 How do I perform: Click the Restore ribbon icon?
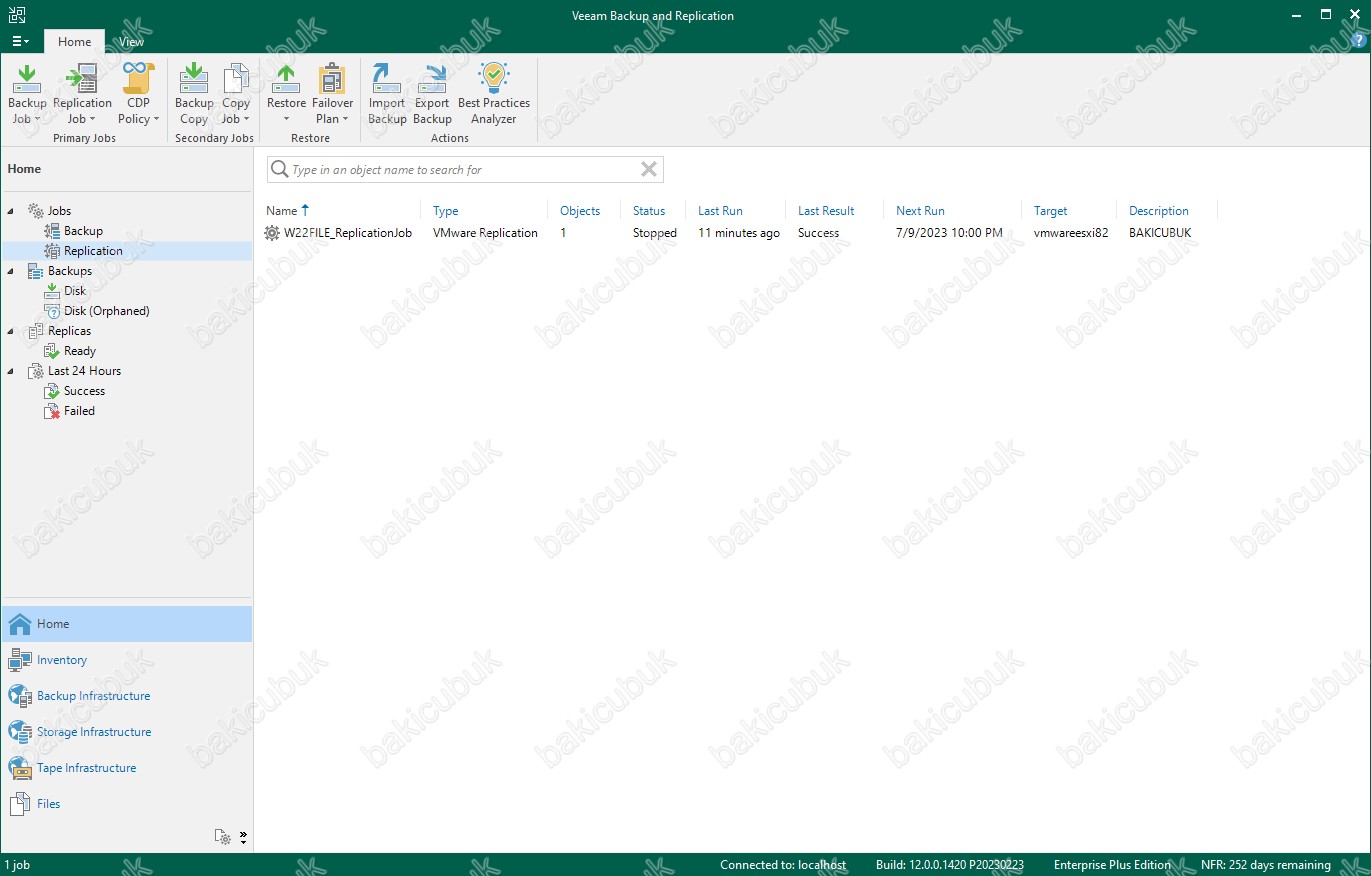(x=286, y=93)
